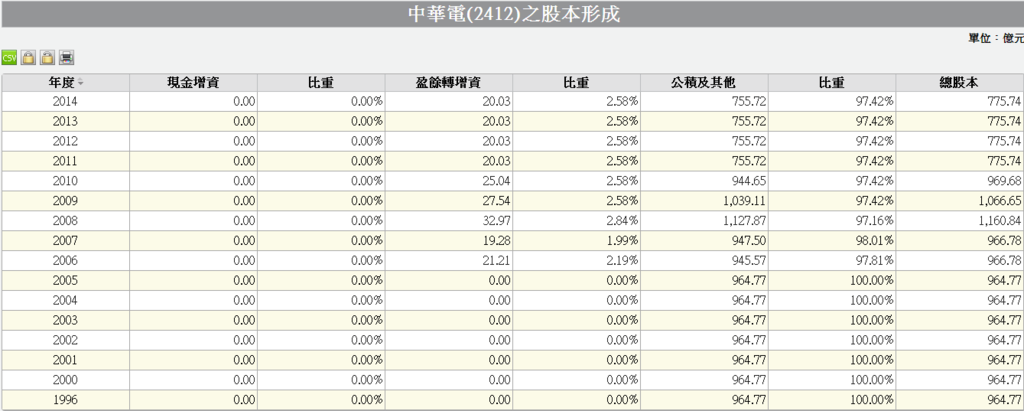Select the 2013 year cell

coord(65,121)
